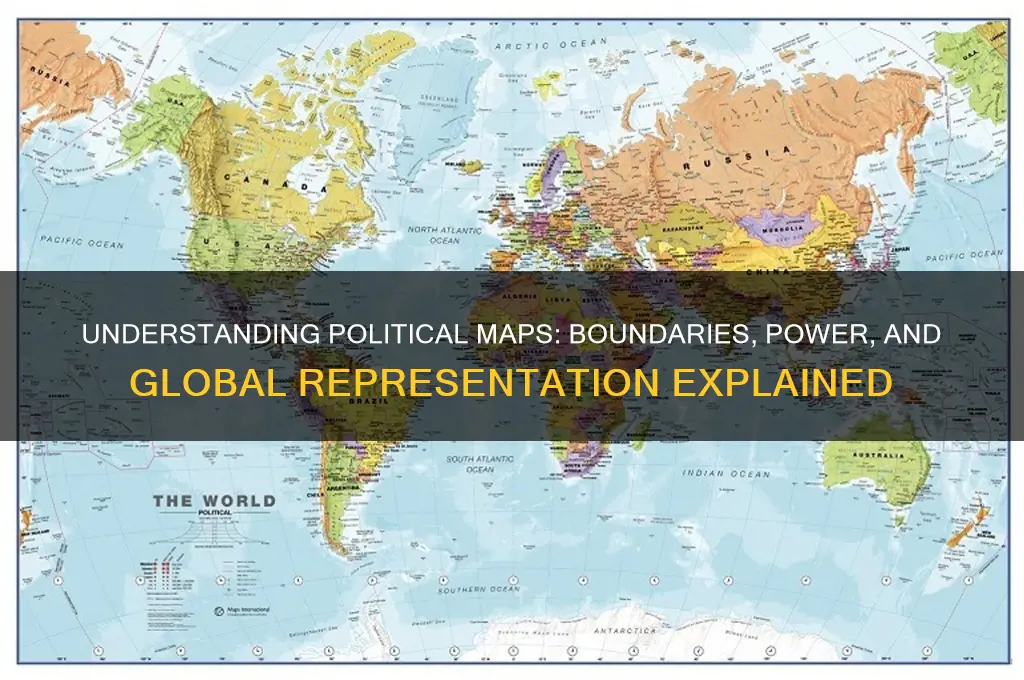This screenshot has width=1024, height=680.
Task: Click the SOUTH ATLANTIC OCEAN label
Action: point(473,463)
